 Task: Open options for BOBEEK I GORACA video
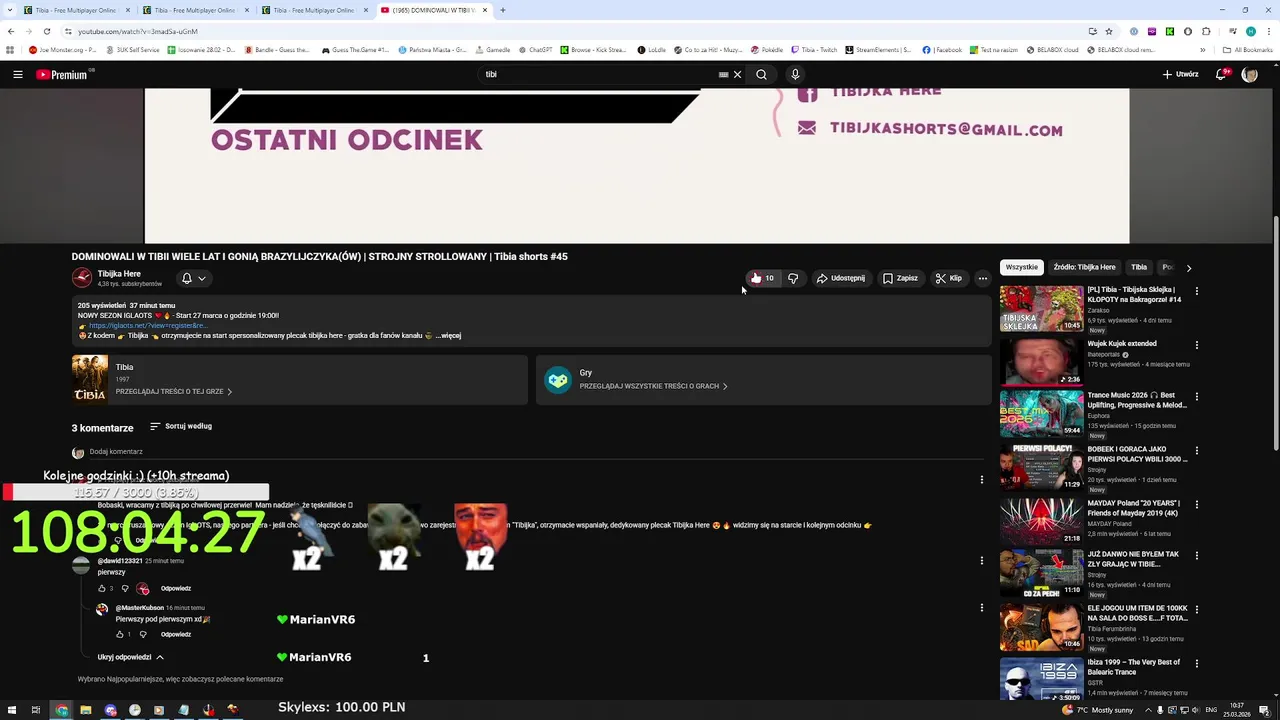pos(1197,451)
